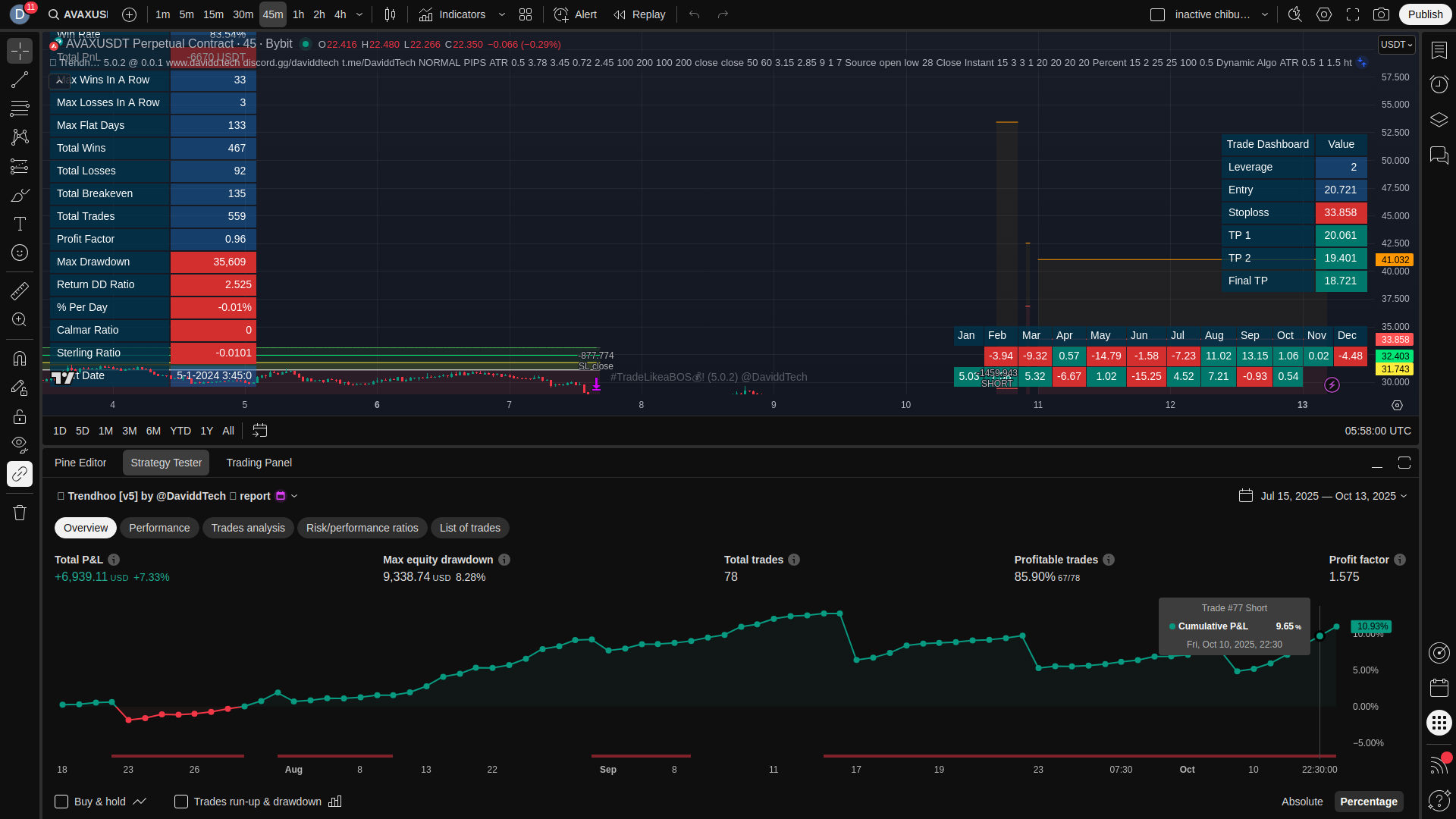The width and height of the screenshot is (1456, 819).
Task: Select the Text annotation tool
Action: point(20,224)
